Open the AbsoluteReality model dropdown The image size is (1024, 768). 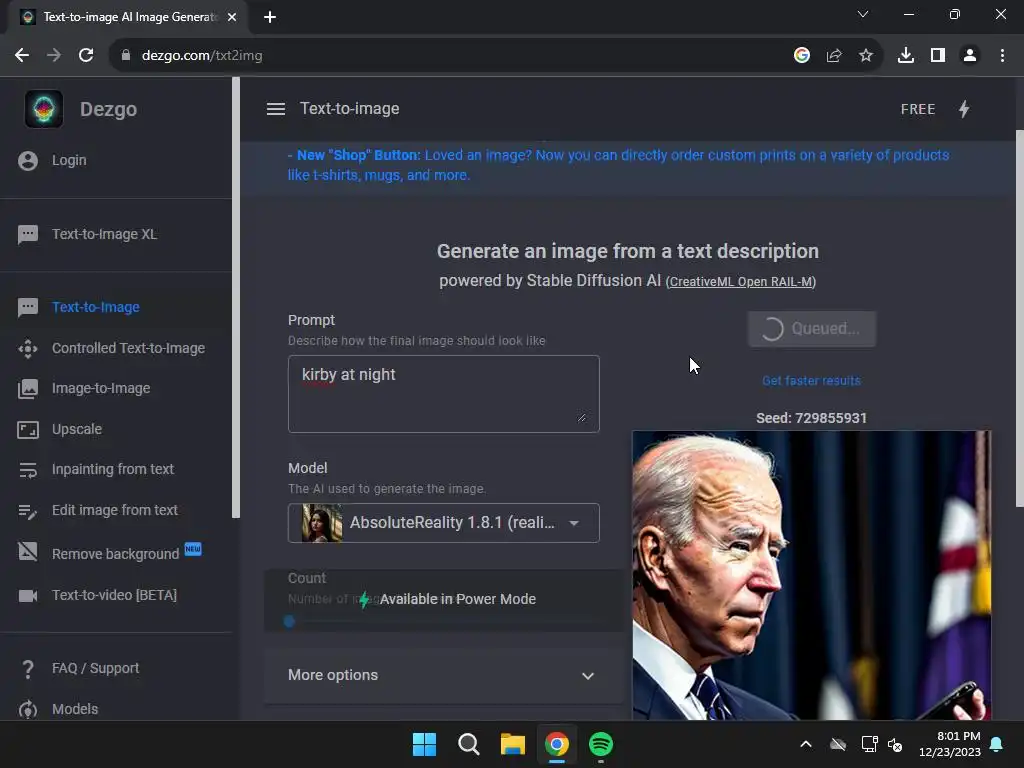click(443, 522)
